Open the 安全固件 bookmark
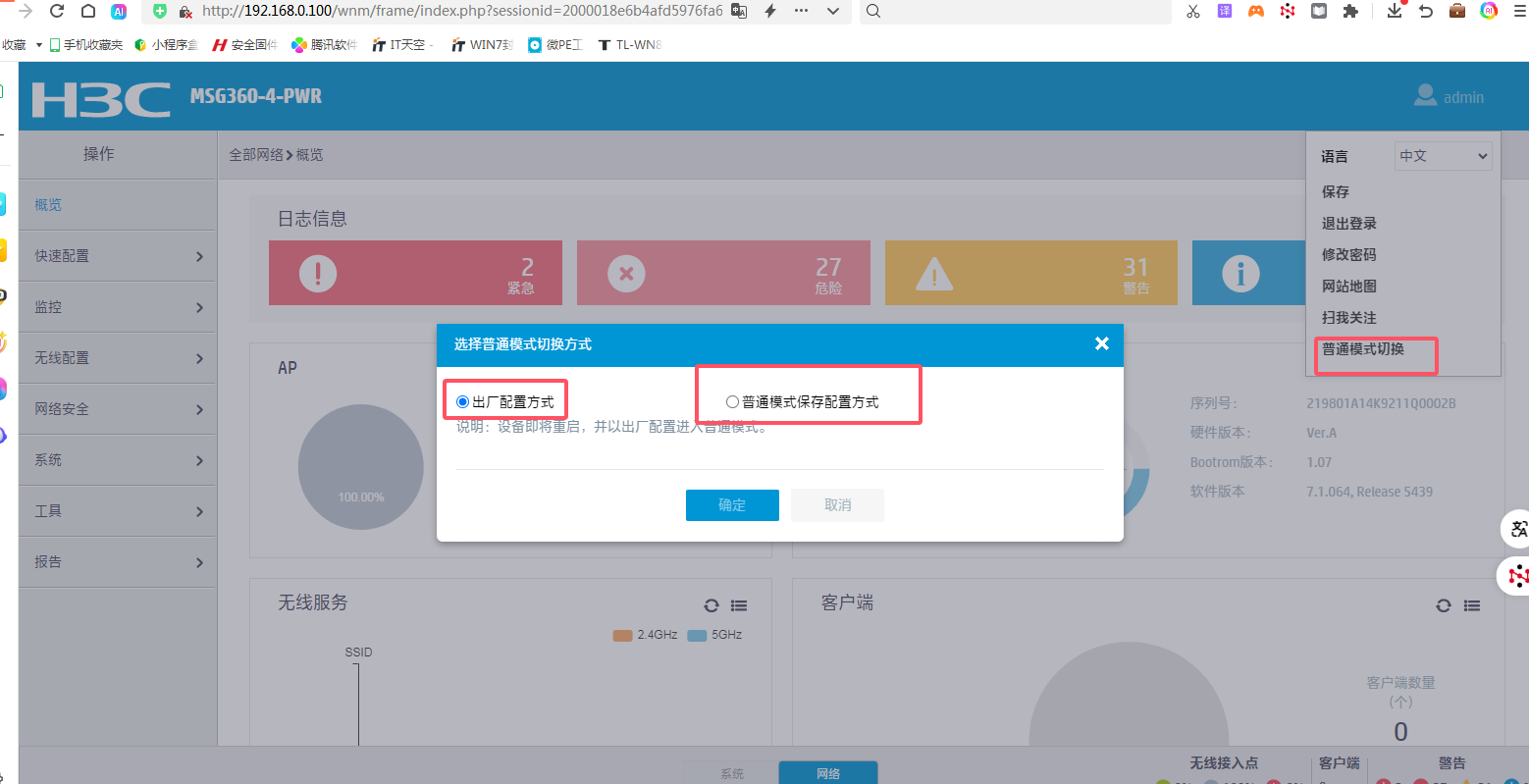 [245, 45]
